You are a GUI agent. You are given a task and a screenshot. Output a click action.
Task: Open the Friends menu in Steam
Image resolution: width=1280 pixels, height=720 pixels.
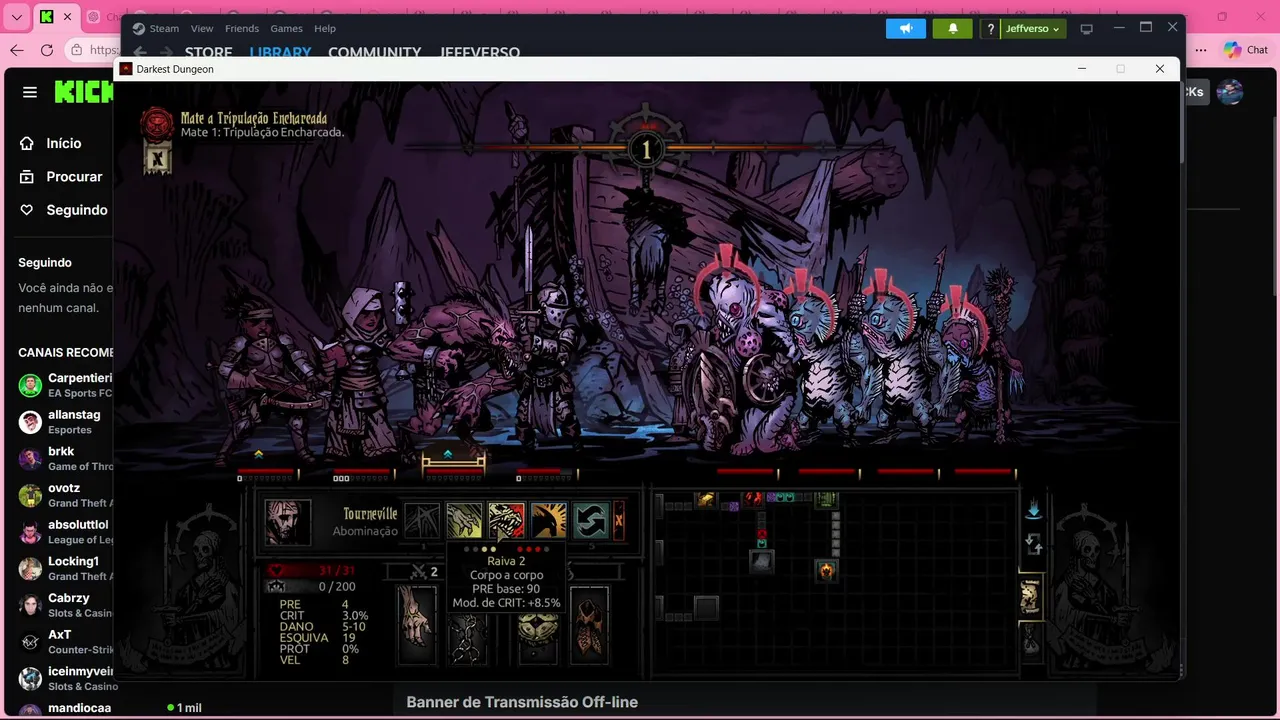pyautogui.click(x=242, y=28)
